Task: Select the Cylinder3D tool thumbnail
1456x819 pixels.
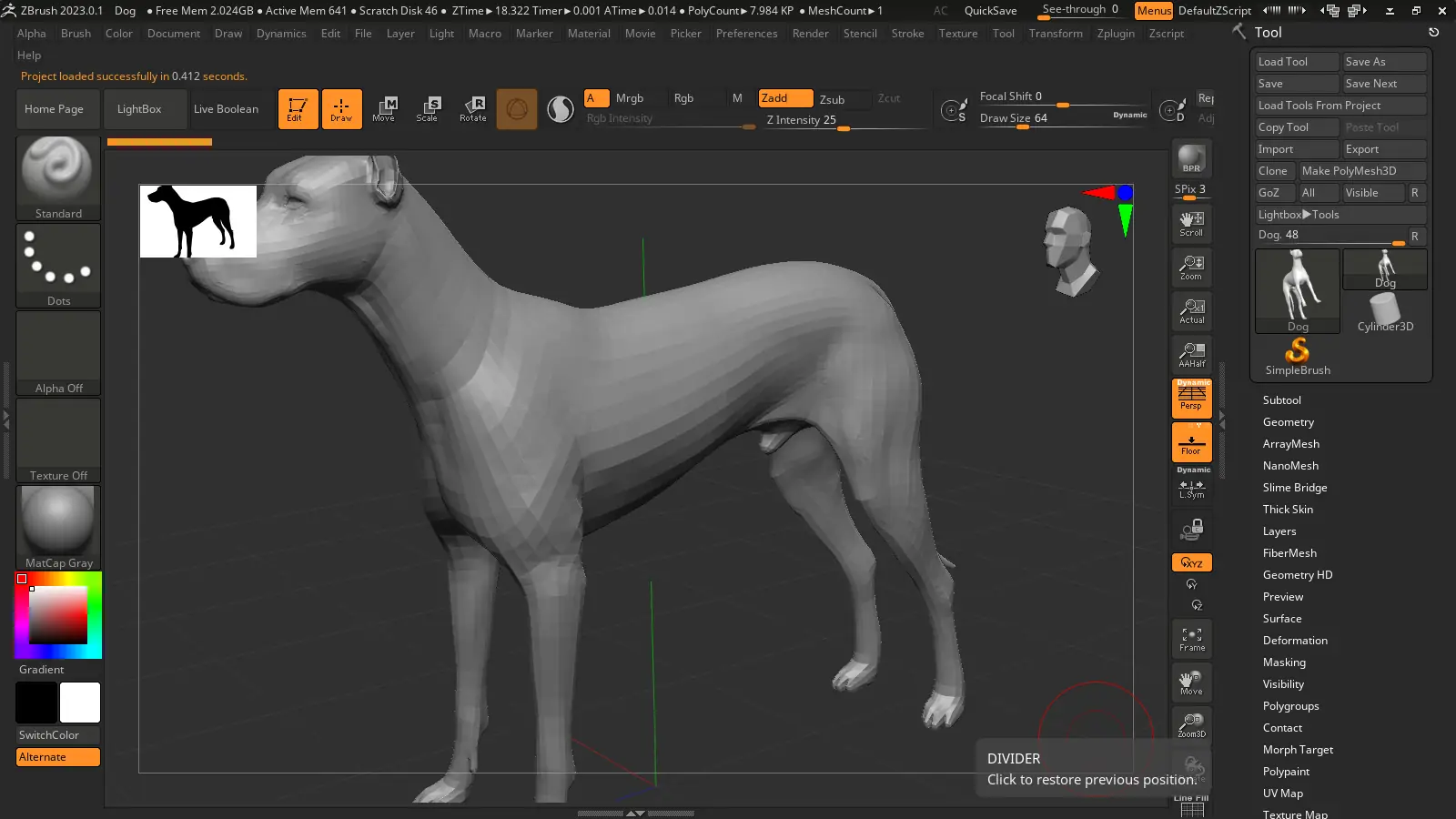Action: point(1385,312)
